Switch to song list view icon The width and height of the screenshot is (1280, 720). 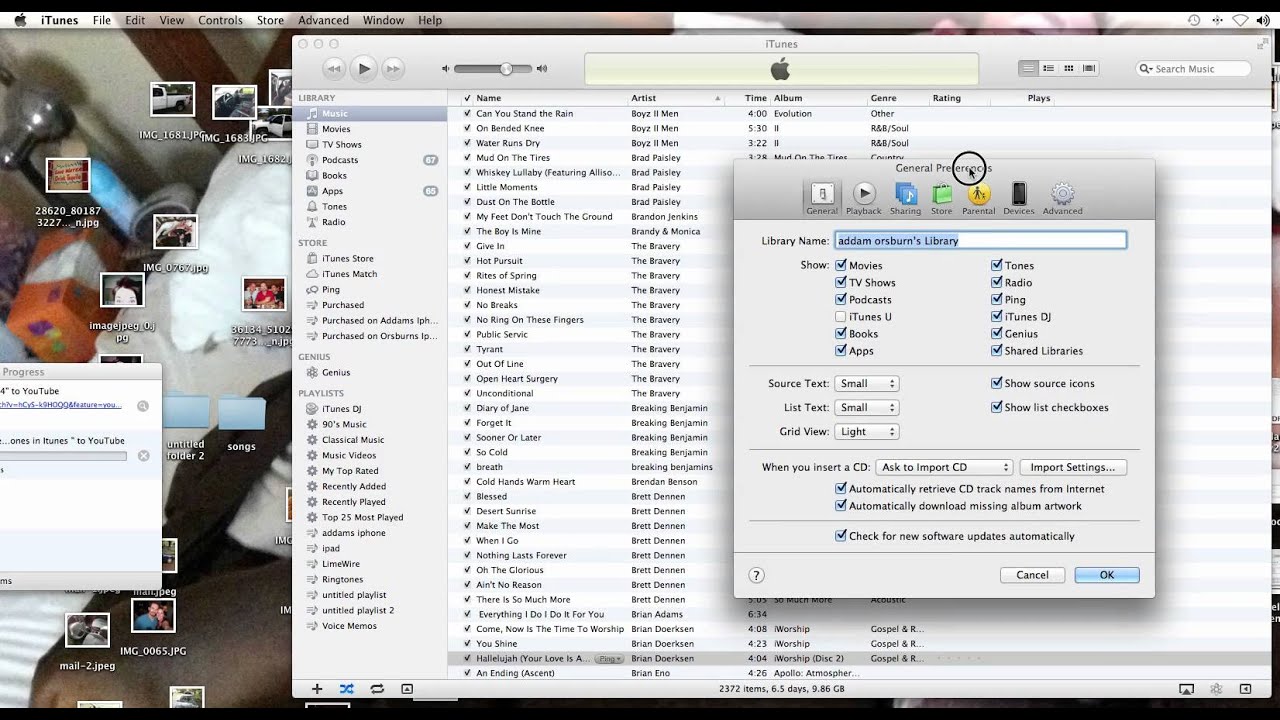(1028, 68)
